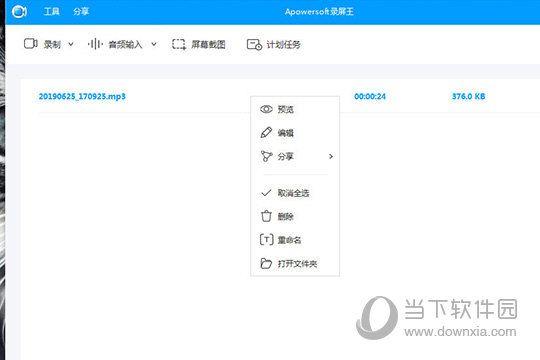
Task: Click the 音频输入 waveform icon
Action: 95,44
